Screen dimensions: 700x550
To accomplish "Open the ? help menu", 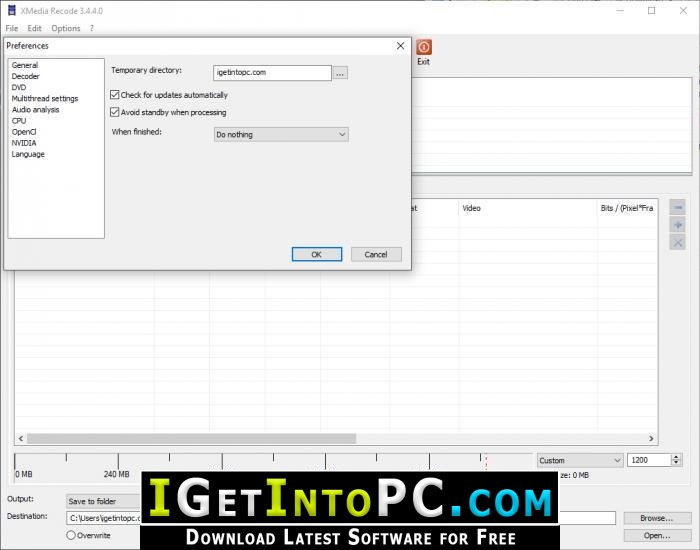I will pos(92,28).
